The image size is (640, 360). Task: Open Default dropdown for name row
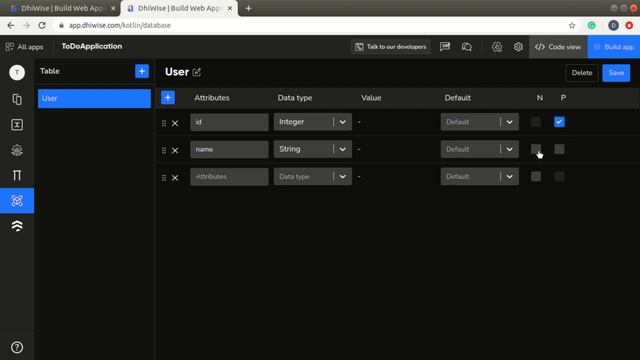point(480,149)
